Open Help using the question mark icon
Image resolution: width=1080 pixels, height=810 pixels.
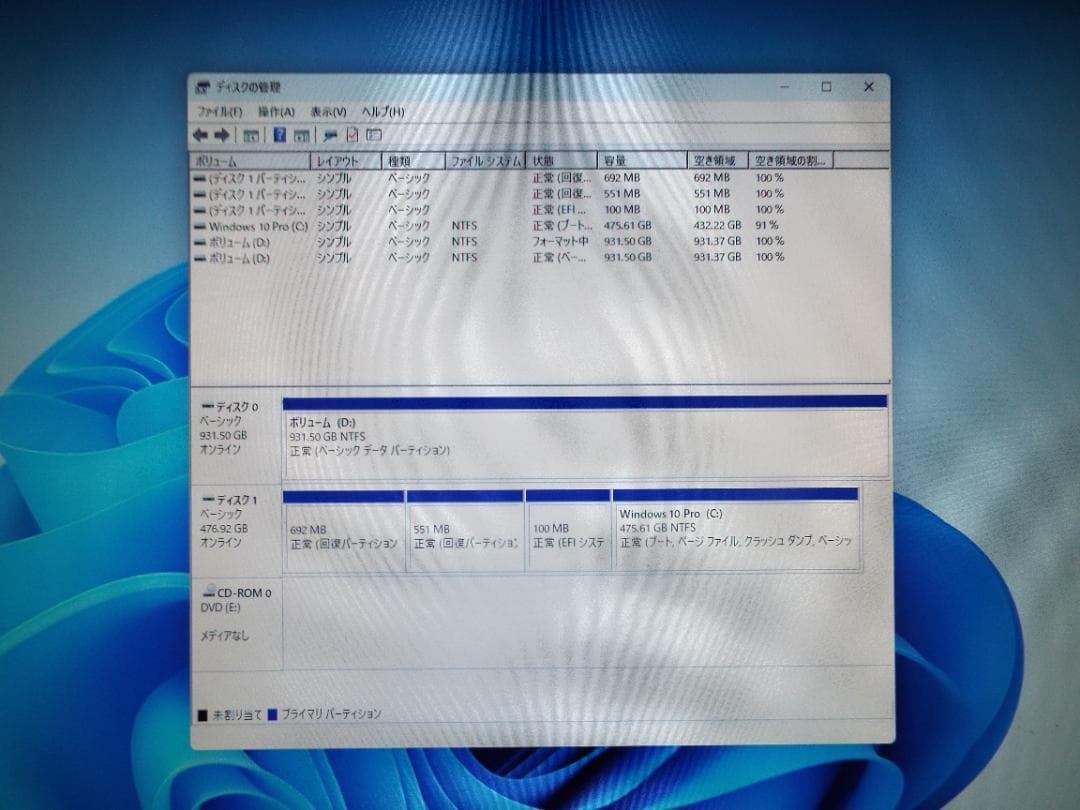pos(281,135)
